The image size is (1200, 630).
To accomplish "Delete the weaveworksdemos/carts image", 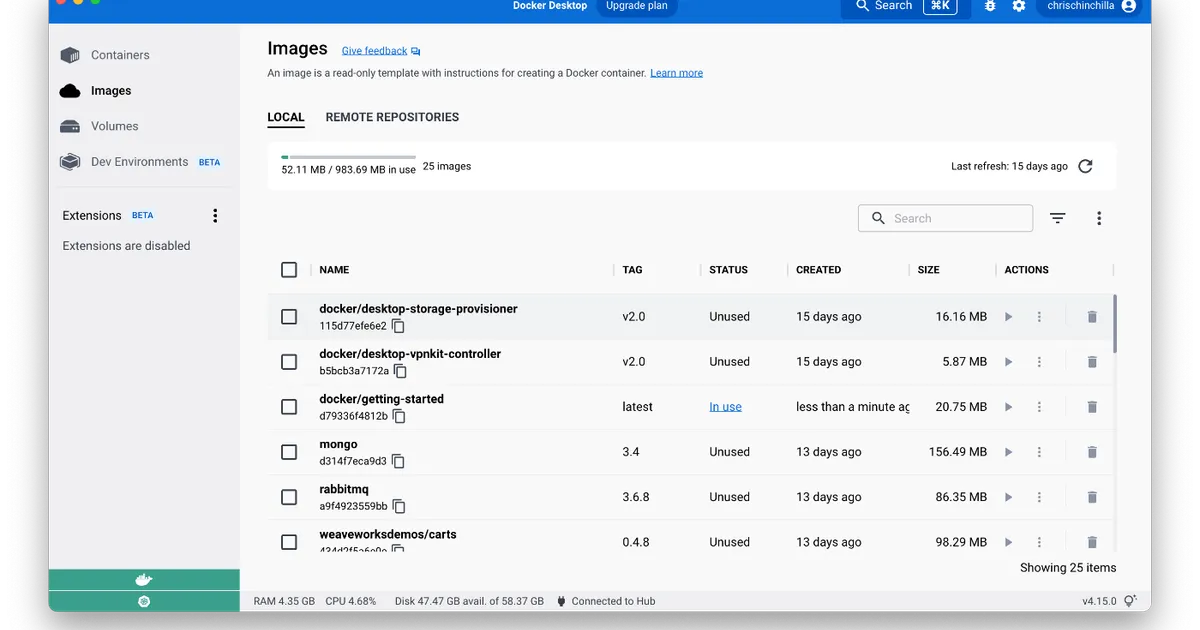I will [x=1092, y=542].
